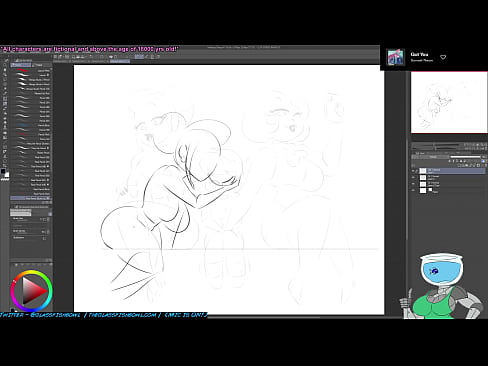
Task: Toggle visibility of the second layer
Action: point(413,177)
